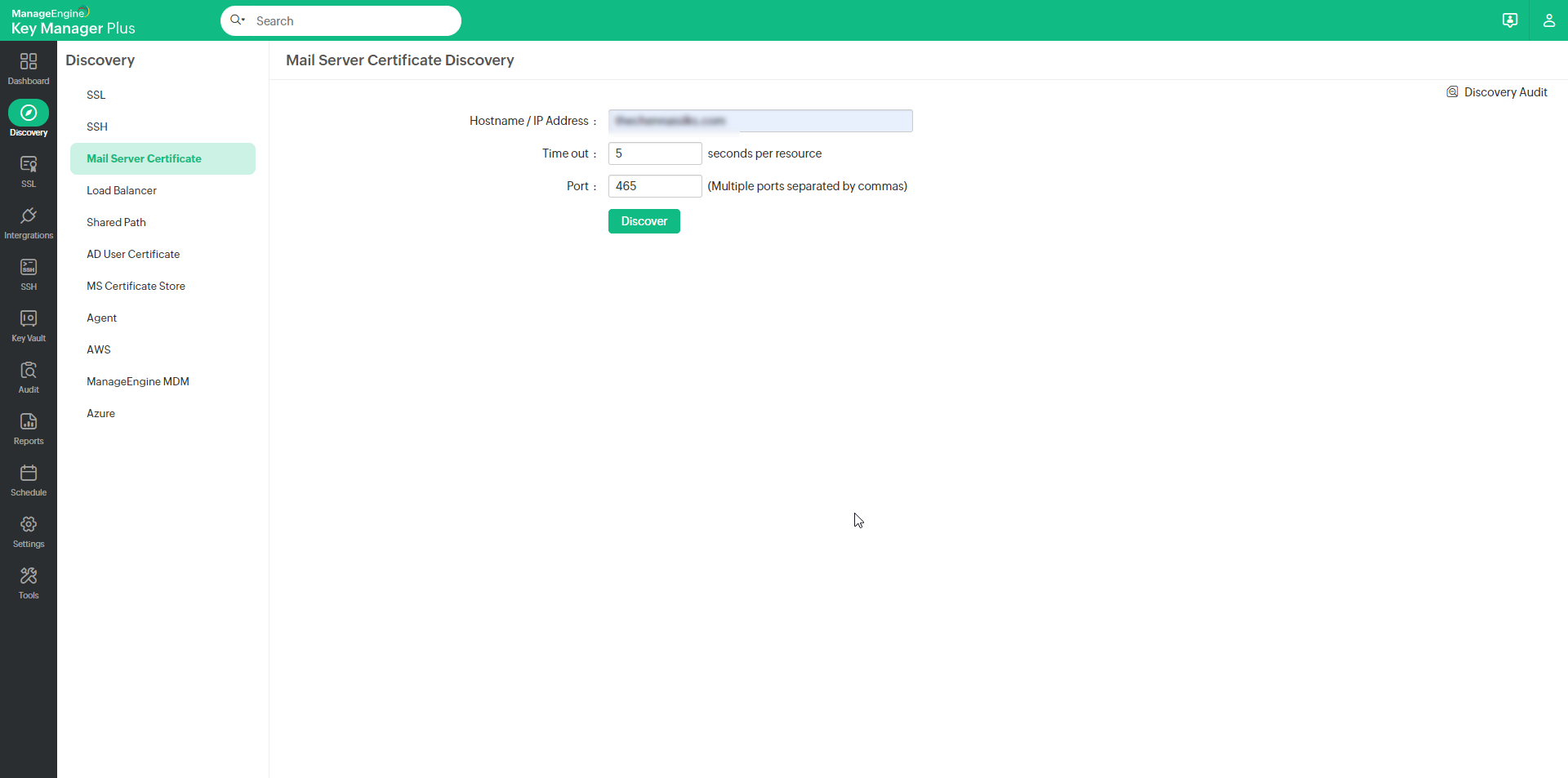Open the Tools section
The height and width of the screenshot is (778, 1568).
[29, 581]
